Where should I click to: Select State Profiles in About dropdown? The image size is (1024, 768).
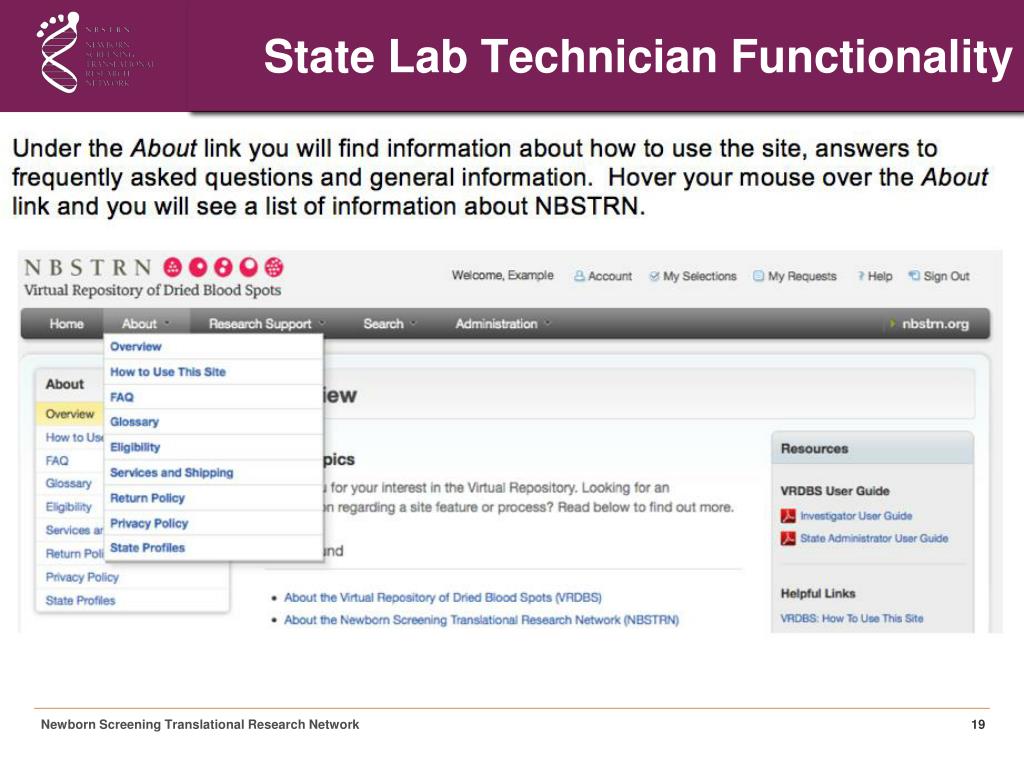coord(214,548)
